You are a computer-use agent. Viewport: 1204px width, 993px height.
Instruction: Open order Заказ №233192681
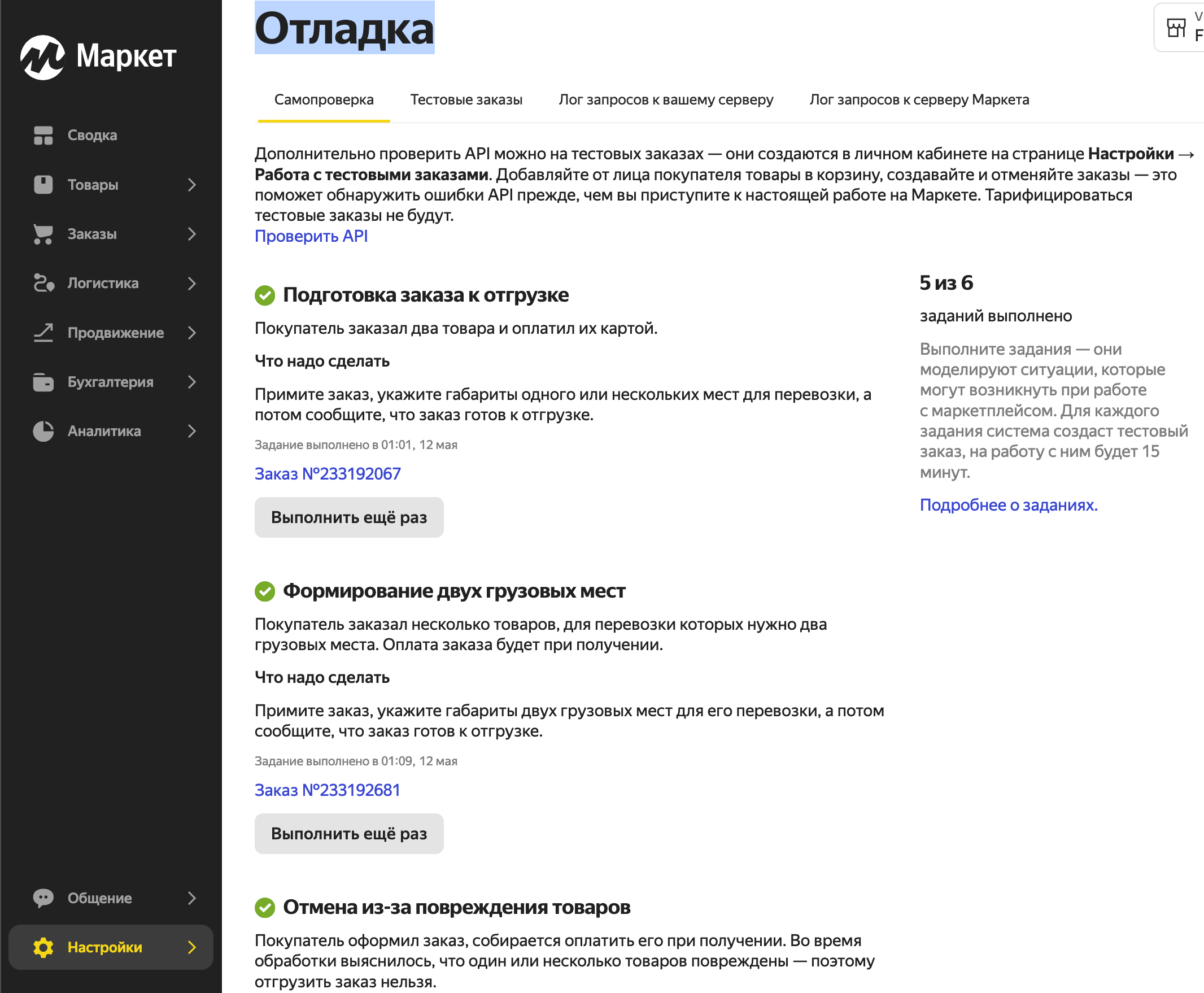328,790
